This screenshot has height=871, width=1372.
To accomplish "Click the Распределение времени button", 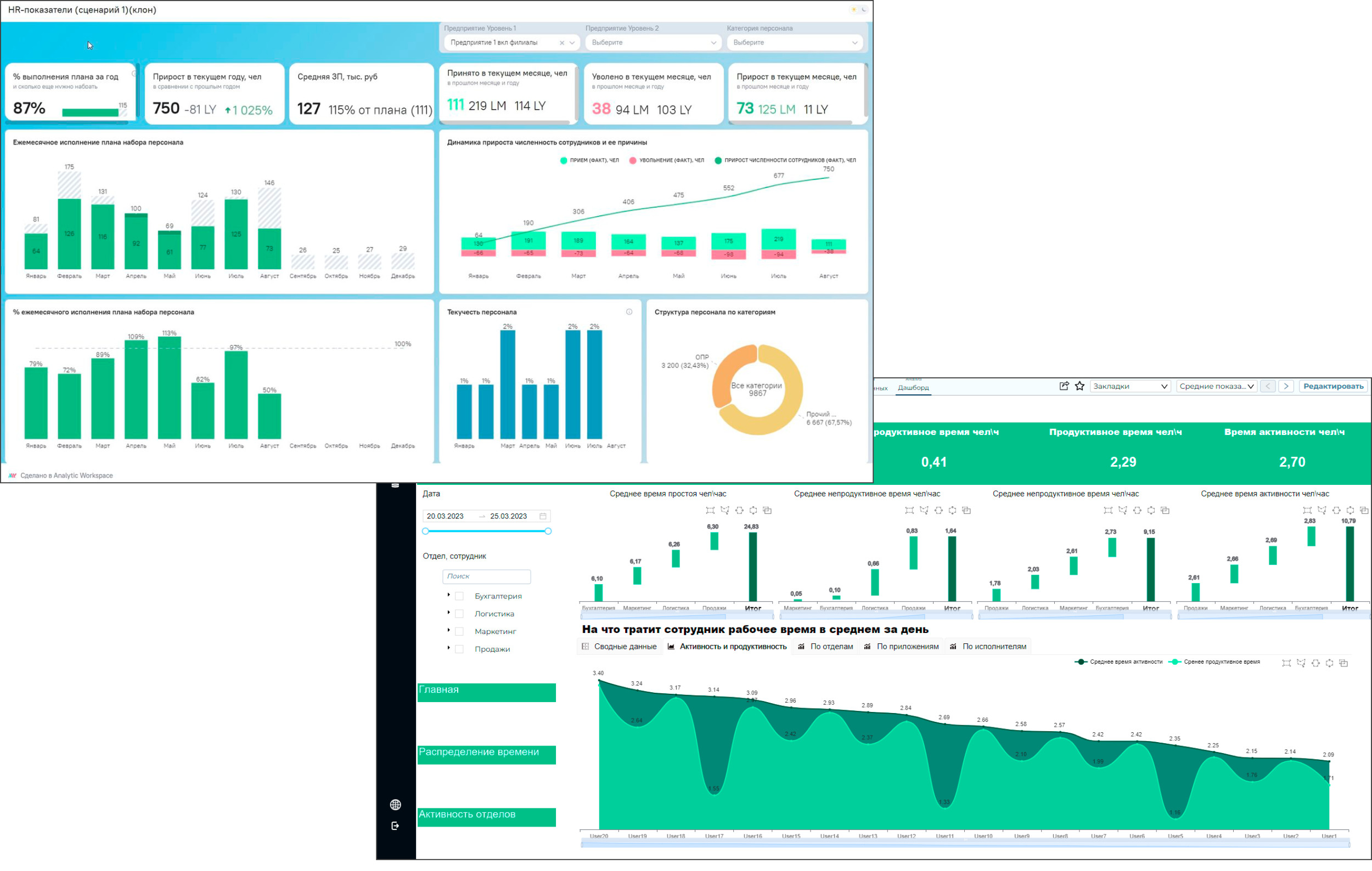I will point(486,754).
